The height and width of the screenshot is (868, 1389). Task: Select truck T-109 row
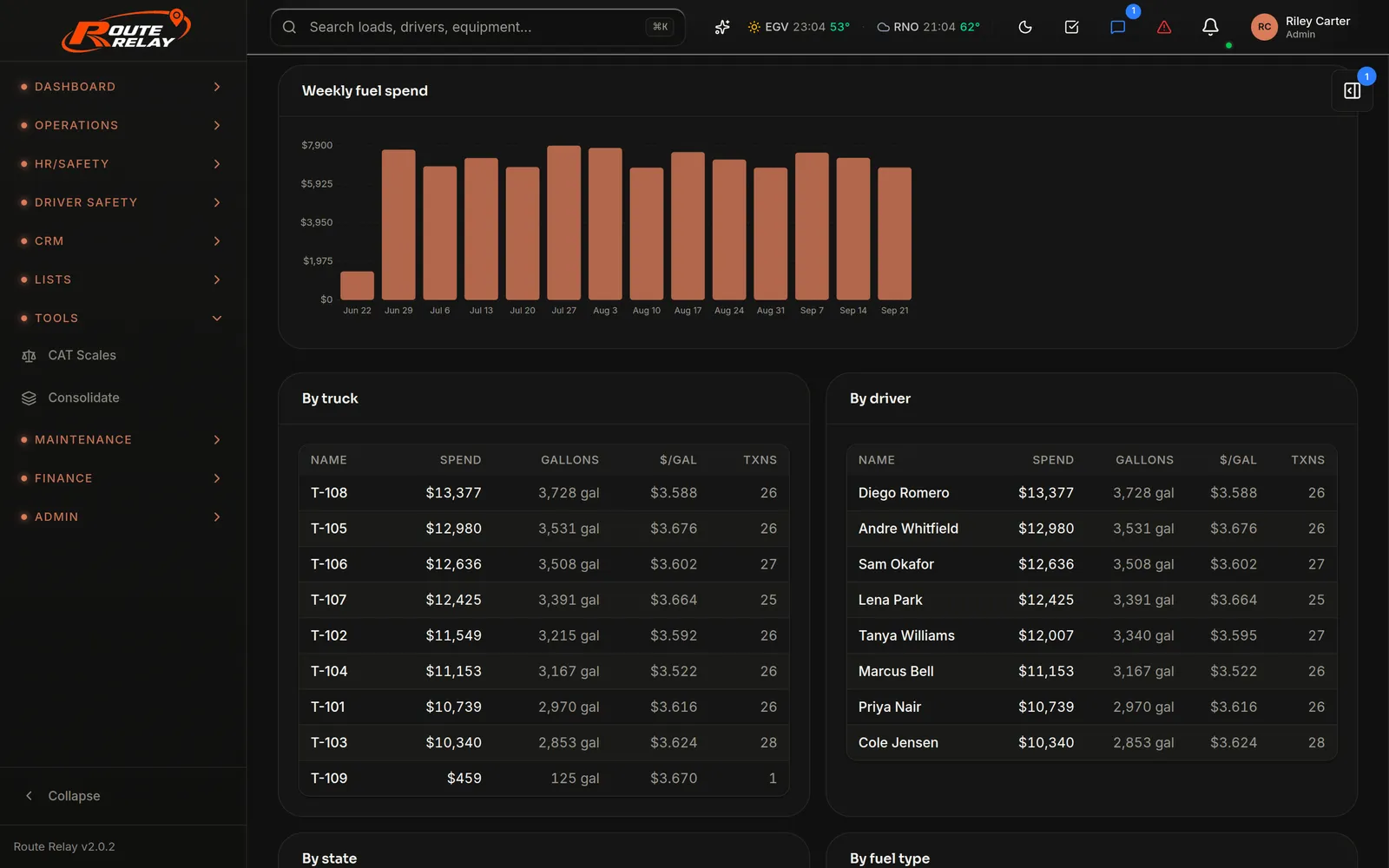click(543, 779)
